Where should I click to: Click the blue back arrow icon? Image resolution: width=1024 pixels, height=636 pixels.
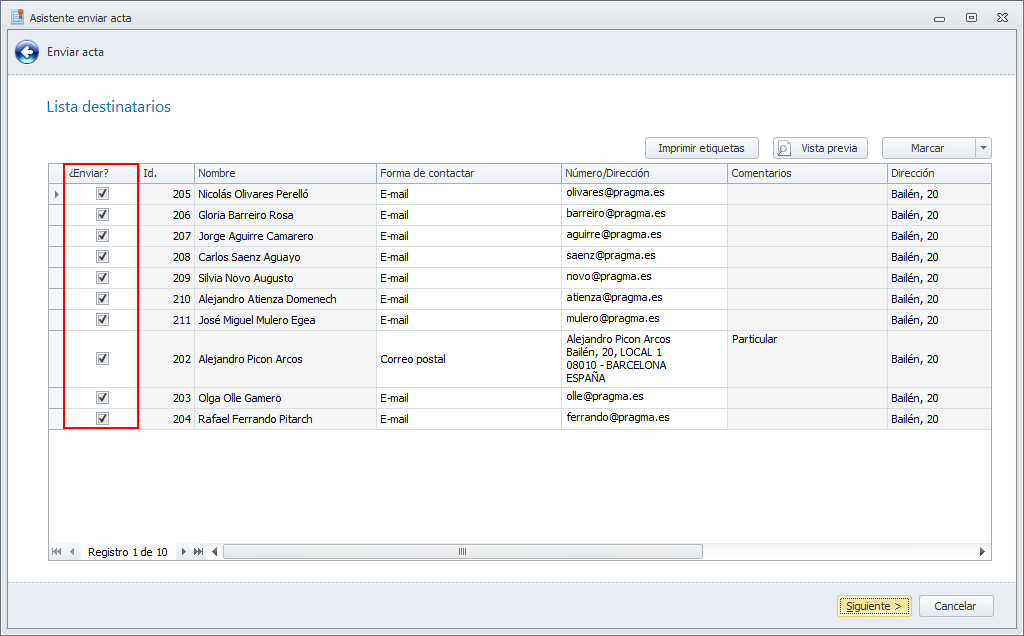pyautogui.click(x=27, y=52)
